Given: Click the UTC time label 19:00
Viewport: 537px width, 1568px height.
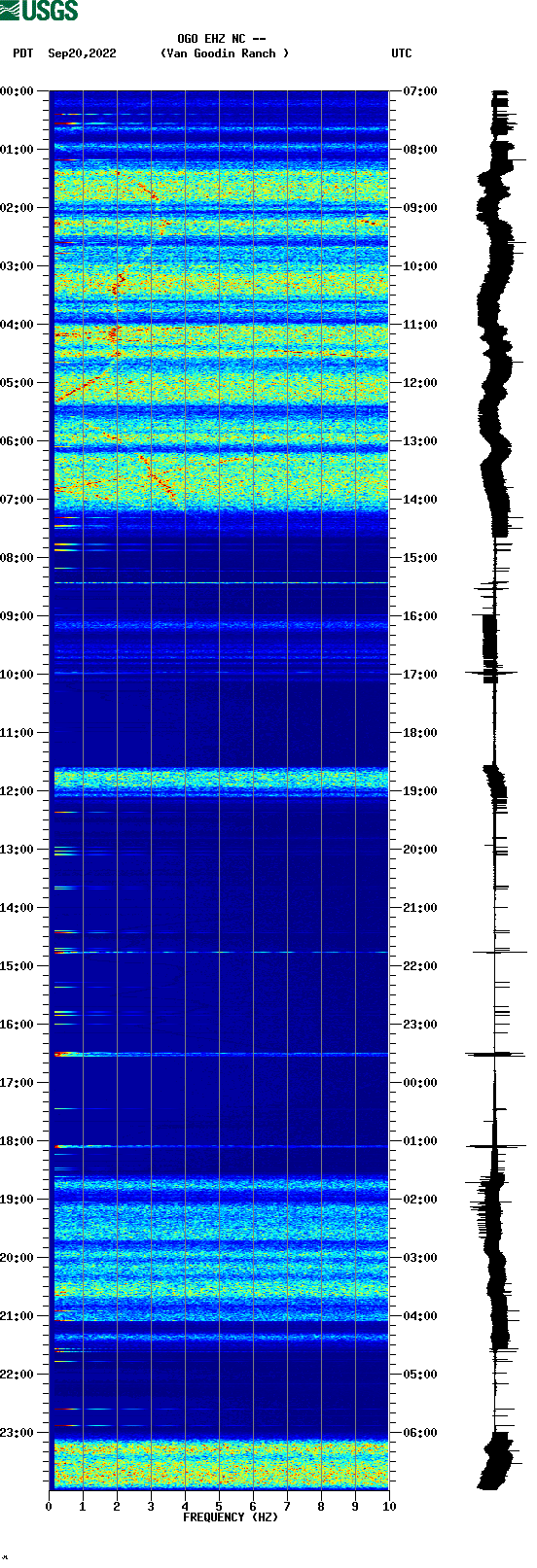Looking at the screenshot, I should [420, 791].
